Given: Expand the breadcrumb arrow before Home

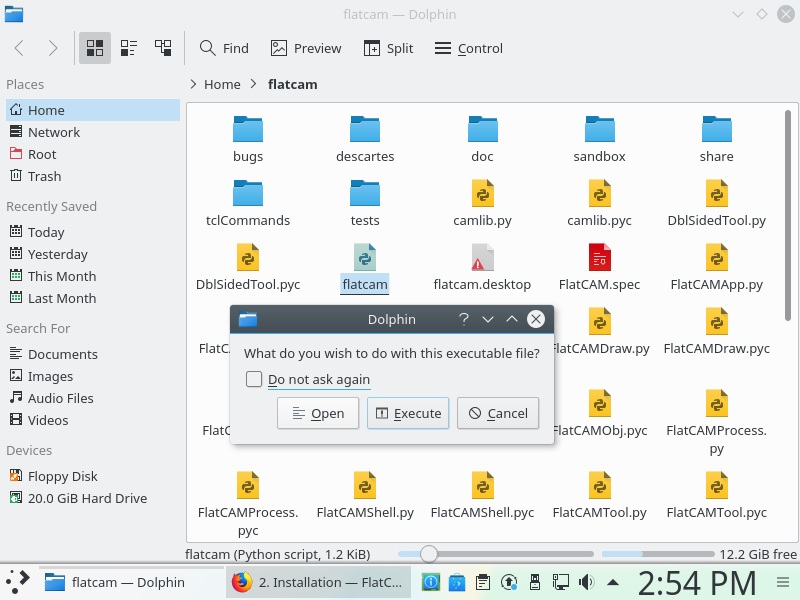Looking at the screenshot, I should coord(193,84).
